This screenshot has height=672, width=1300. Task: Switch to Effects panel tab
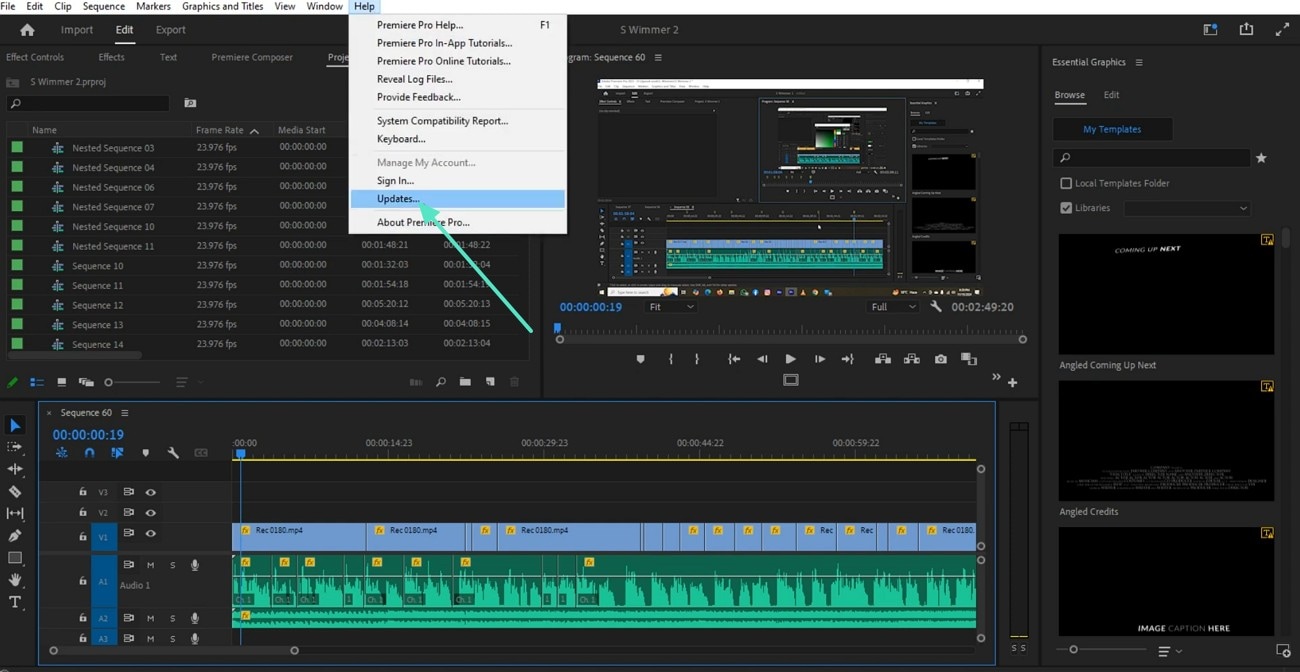point(112,57)
